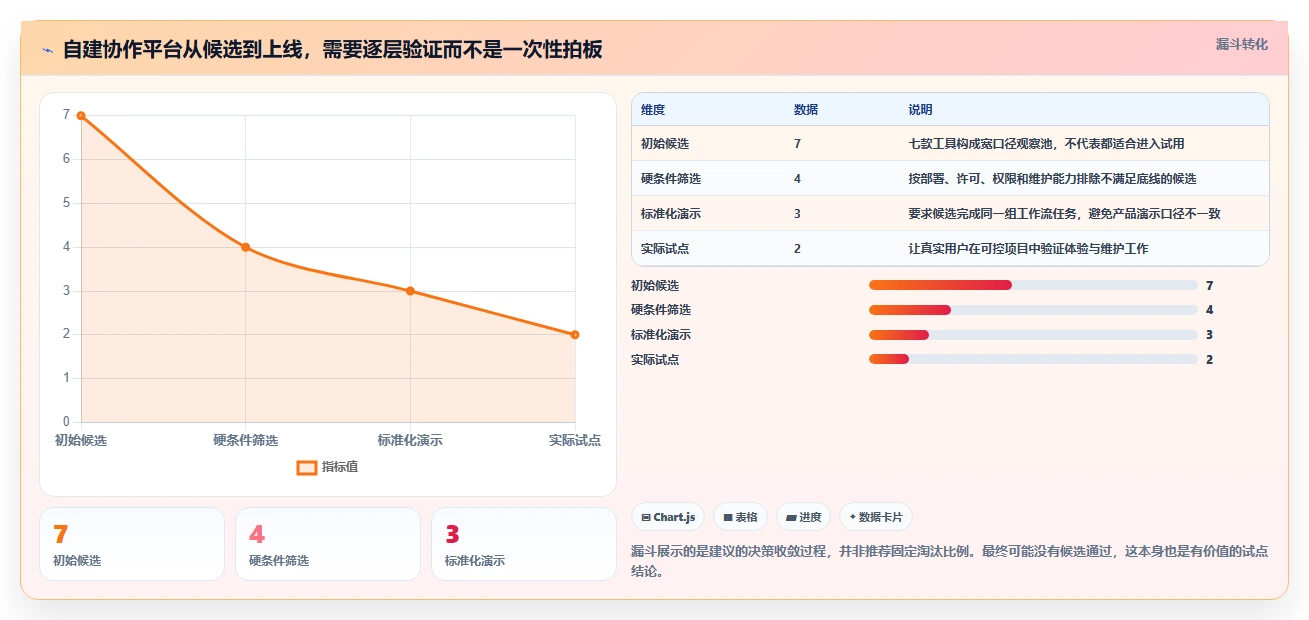
Task: Select the 硬条件筛选 data point on chart
Action: pos(245,247)
